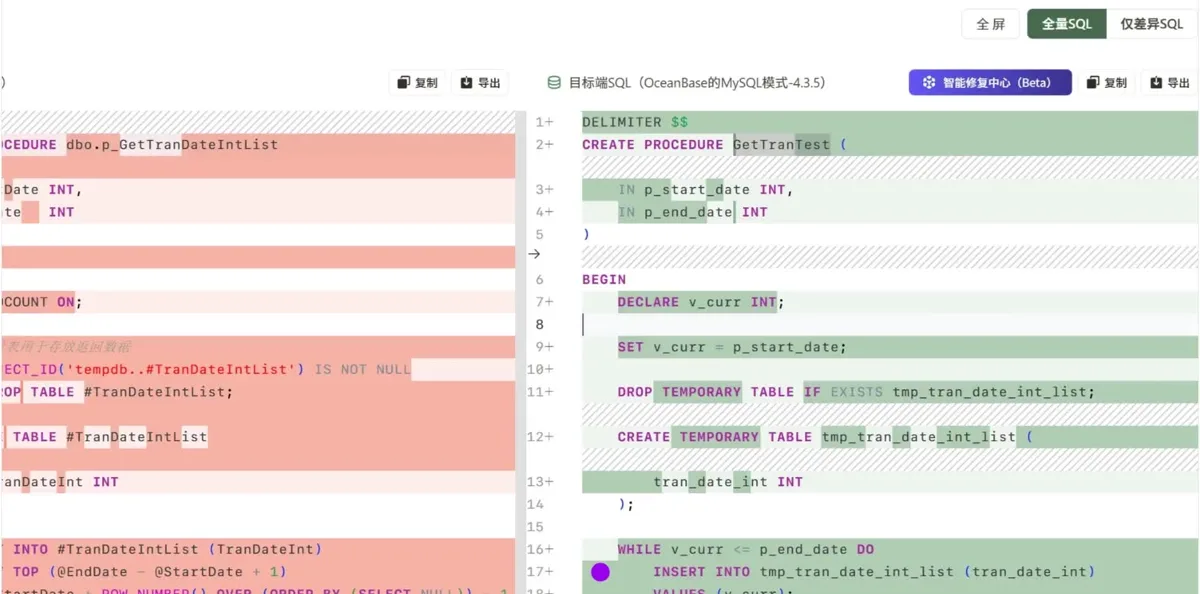
Task: Copy target SQL using right 复制 button
Action: click(1107, 83)
